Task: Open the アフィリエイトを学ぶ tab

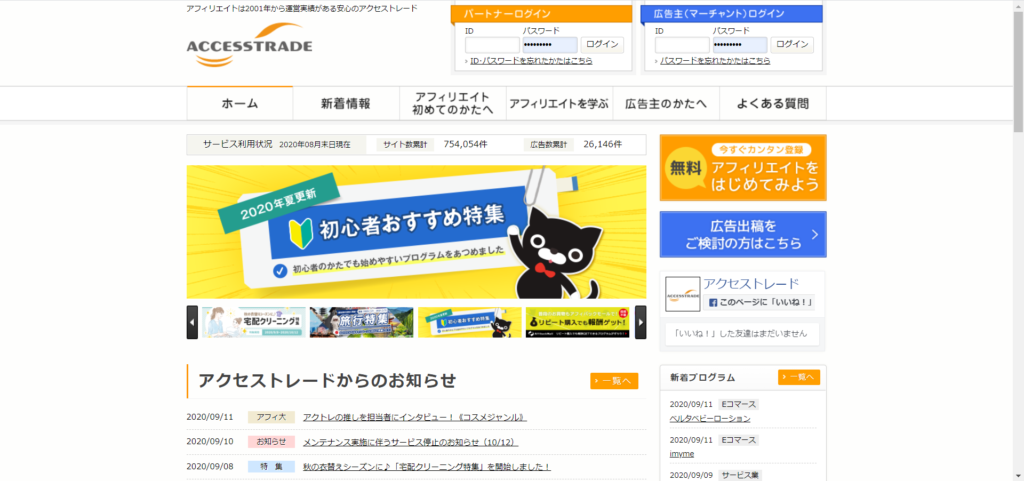Action: pyautogui.click(x=559, y=103)
